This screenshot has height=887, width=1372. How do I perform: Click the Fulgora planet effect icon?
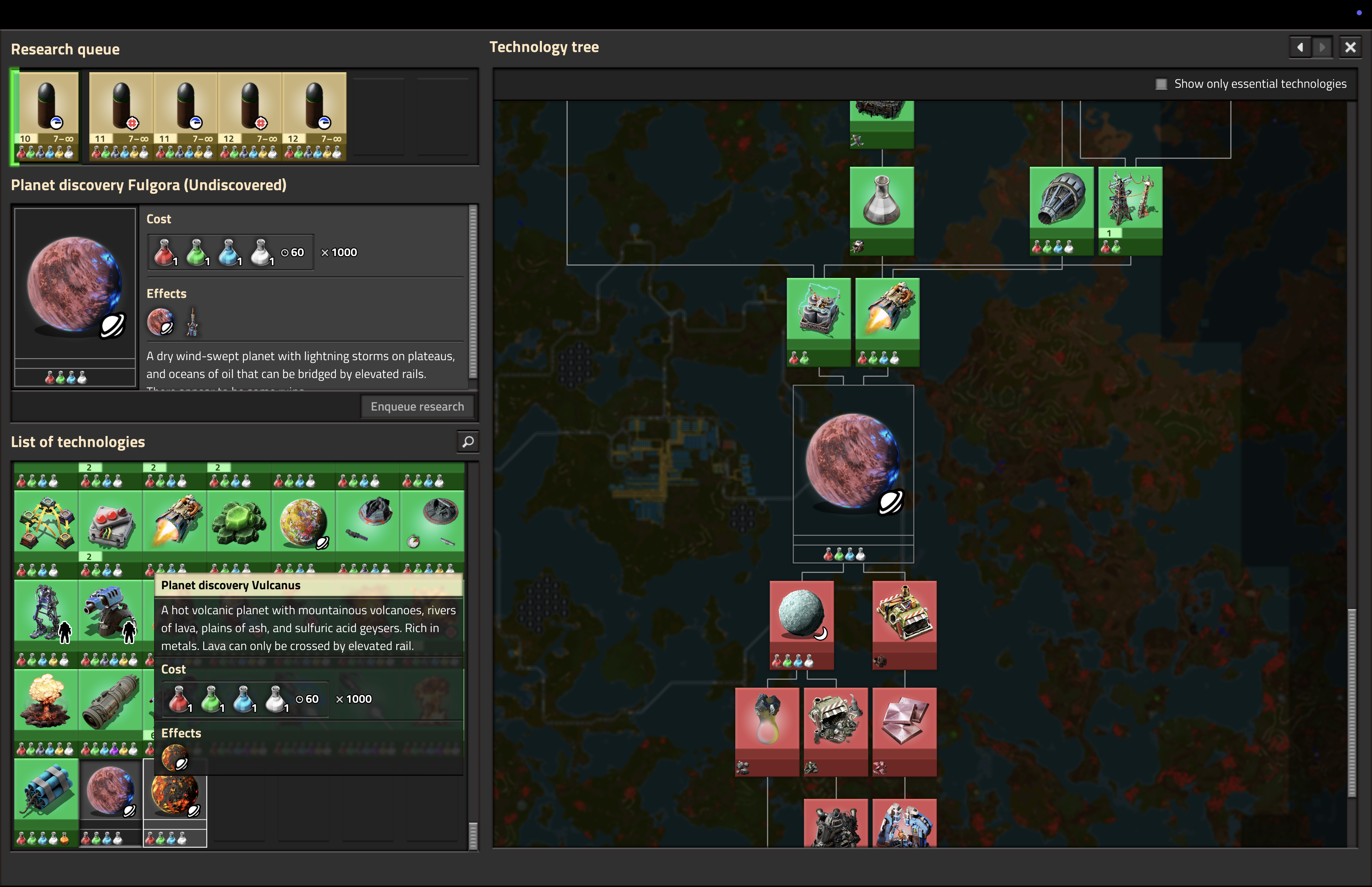[161, 321]
